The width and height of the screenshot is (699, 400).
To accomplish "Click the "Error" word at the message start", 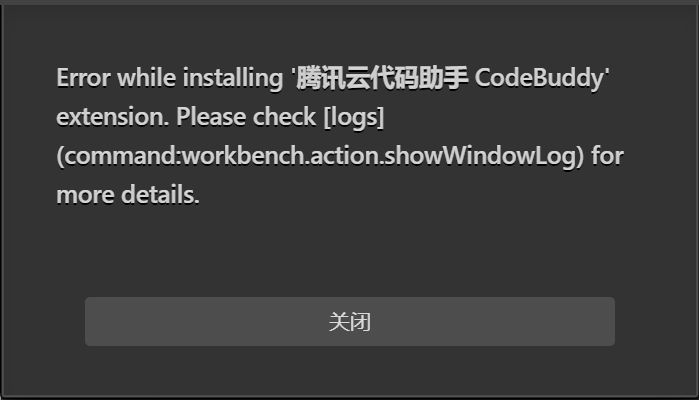I will (x=83, y=78).
